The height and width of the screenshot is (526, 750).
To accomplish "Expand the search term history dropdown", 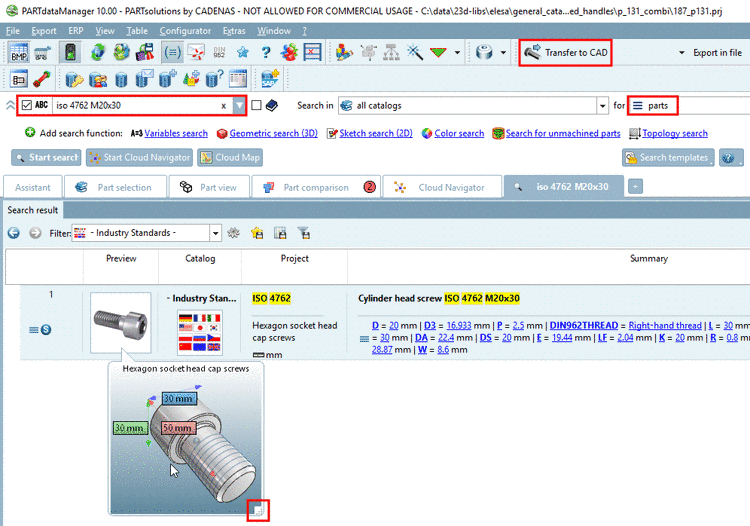I will coord(239,105).
